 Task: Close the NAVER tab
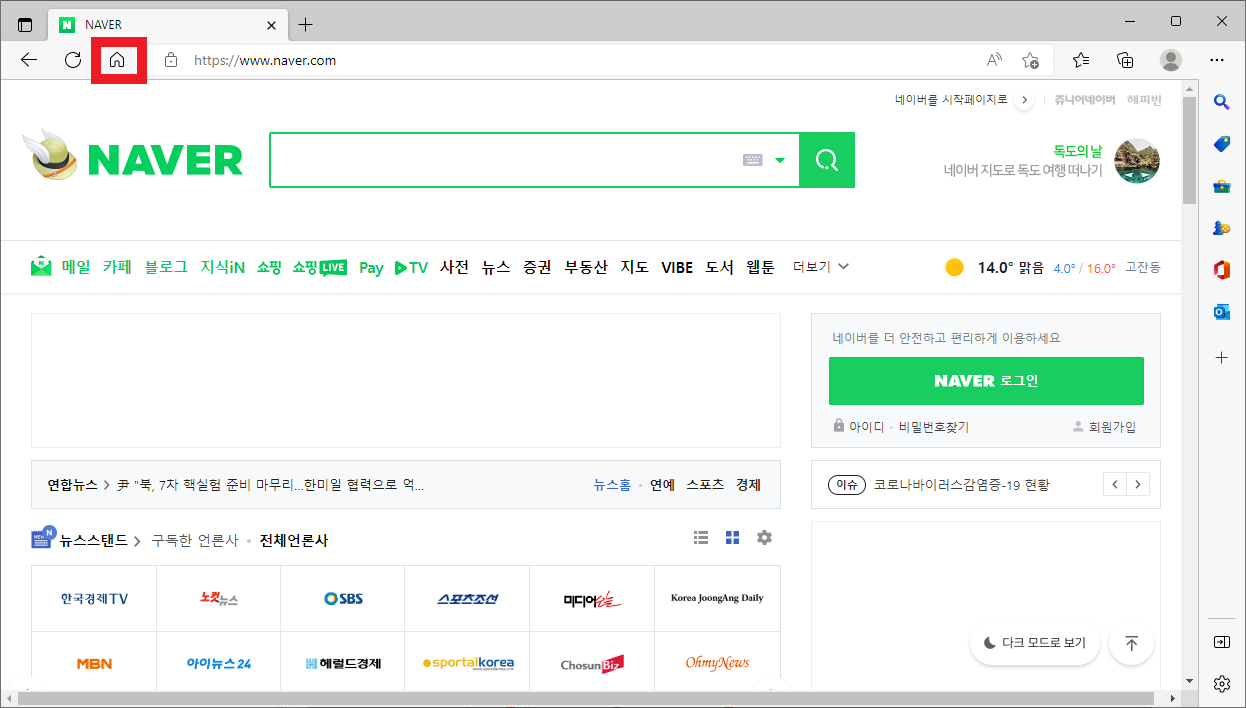tap(272, 24)
